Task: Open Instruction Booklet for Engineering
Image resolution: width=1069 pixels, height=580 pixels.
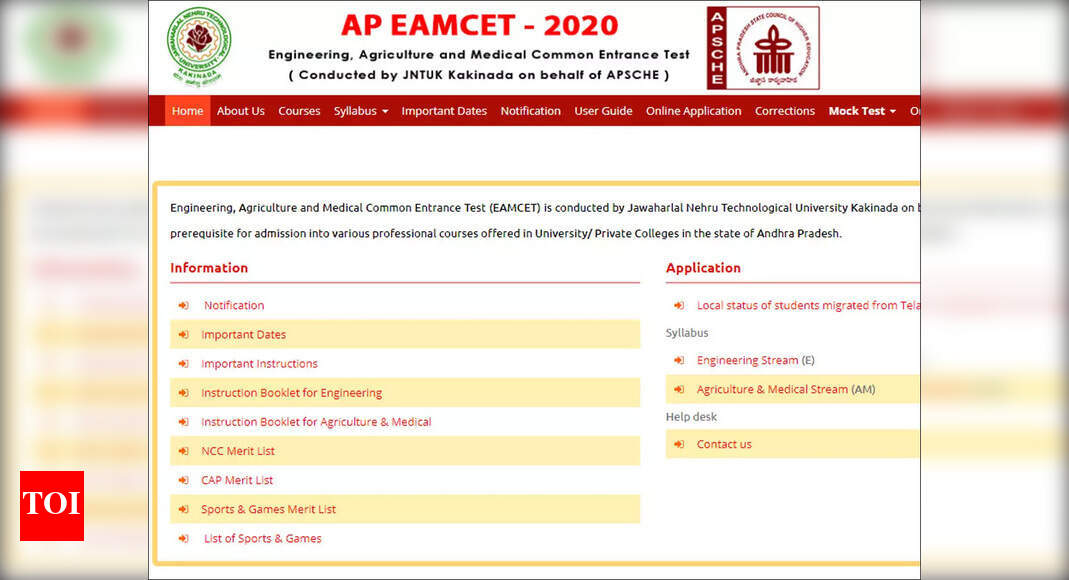Action: click(x=290, y=393)
